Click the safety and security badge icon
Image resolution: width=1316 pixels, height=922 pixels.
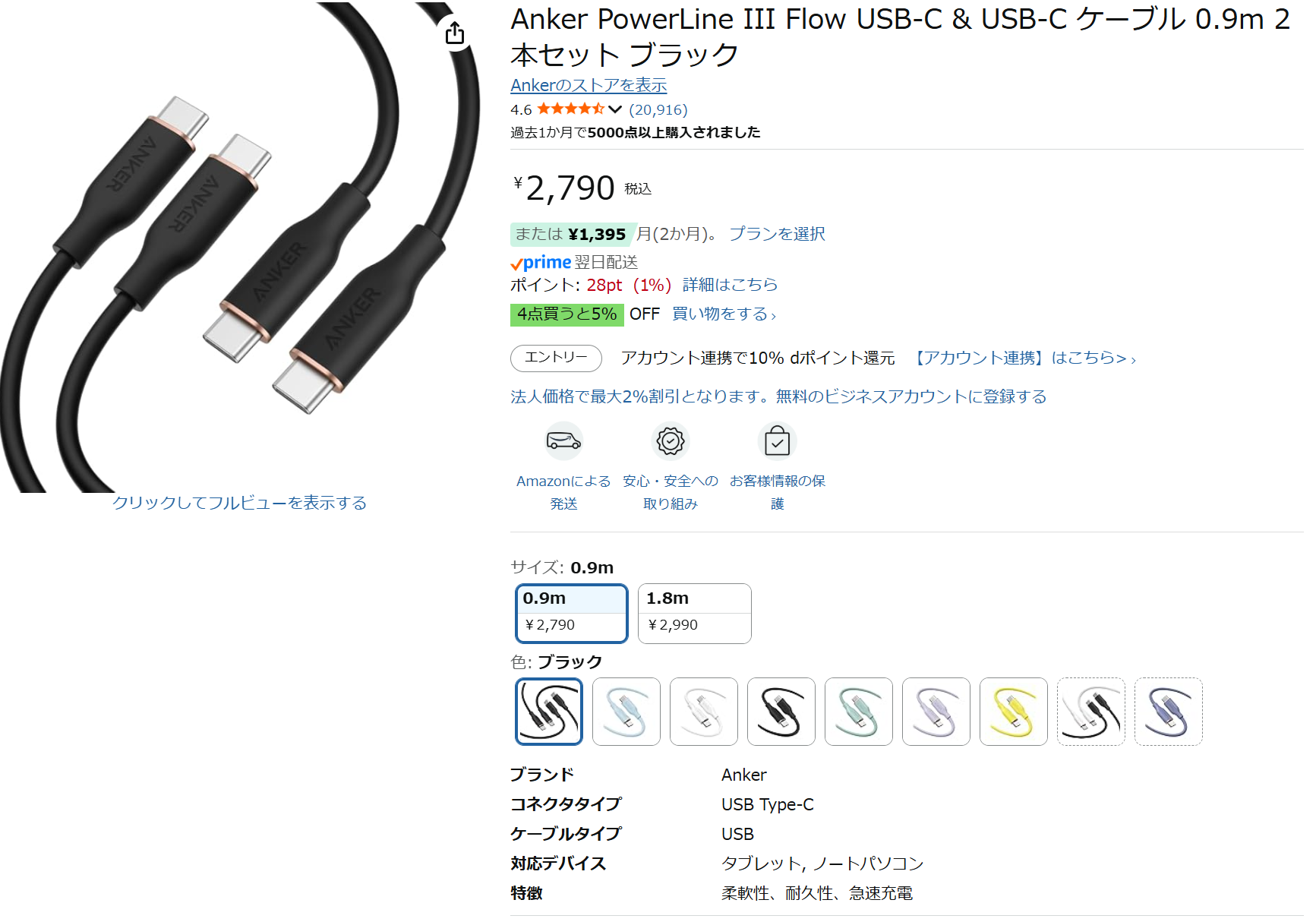[671, 440]
